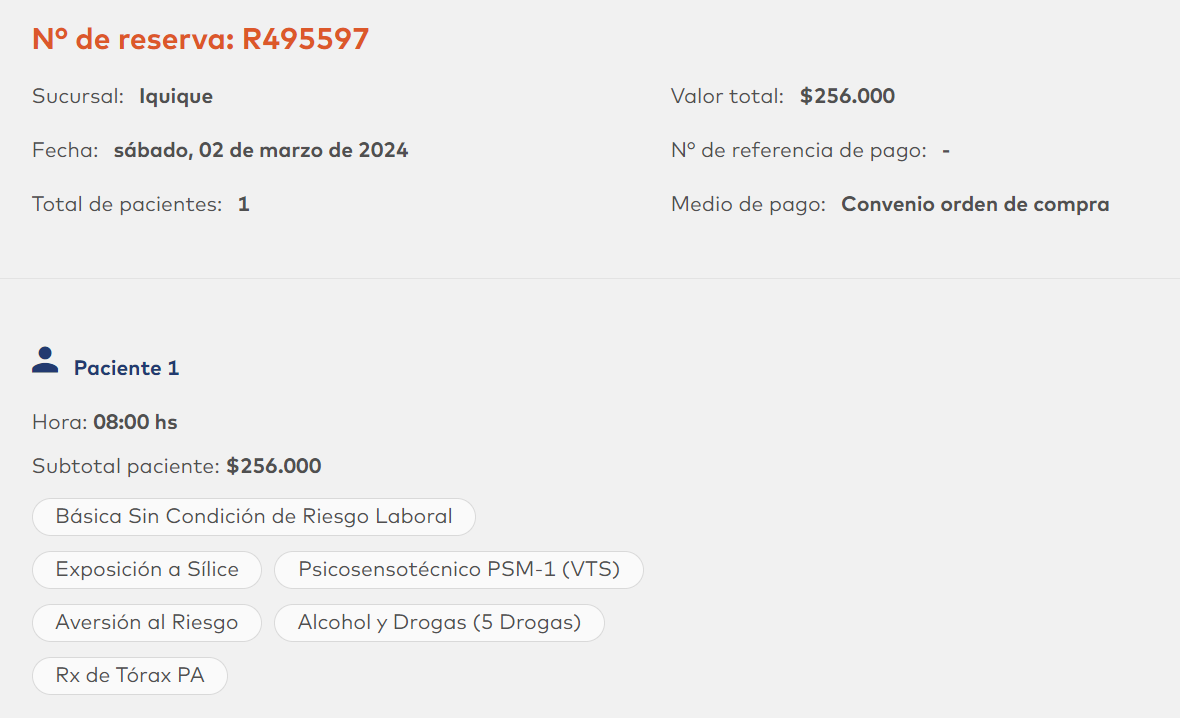1180x718 pixels.
Task: Click the Total de pacientes label
Action: 127,205
